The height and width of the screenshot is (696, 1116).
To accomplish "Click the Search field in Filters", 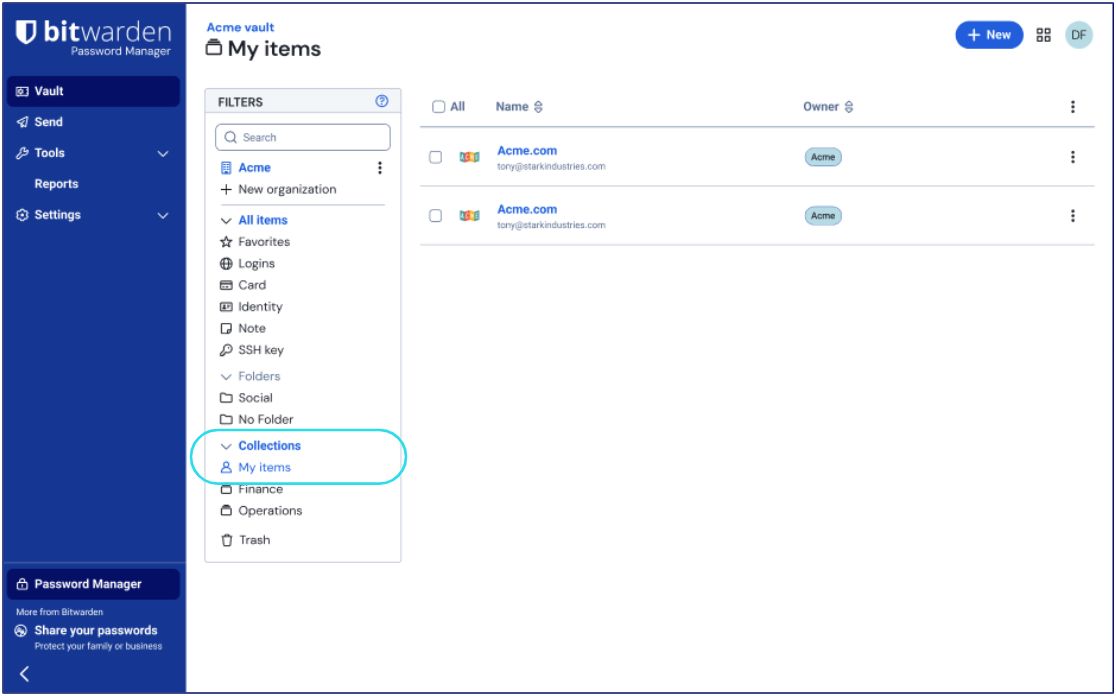I will pyautogui.click(x=303, y=137).
